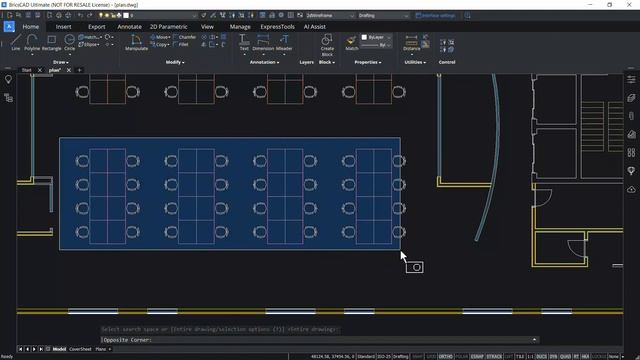Screen dimensions: 640x360
Task: Open the Export ribbon tab
Action: click(97, 27)
